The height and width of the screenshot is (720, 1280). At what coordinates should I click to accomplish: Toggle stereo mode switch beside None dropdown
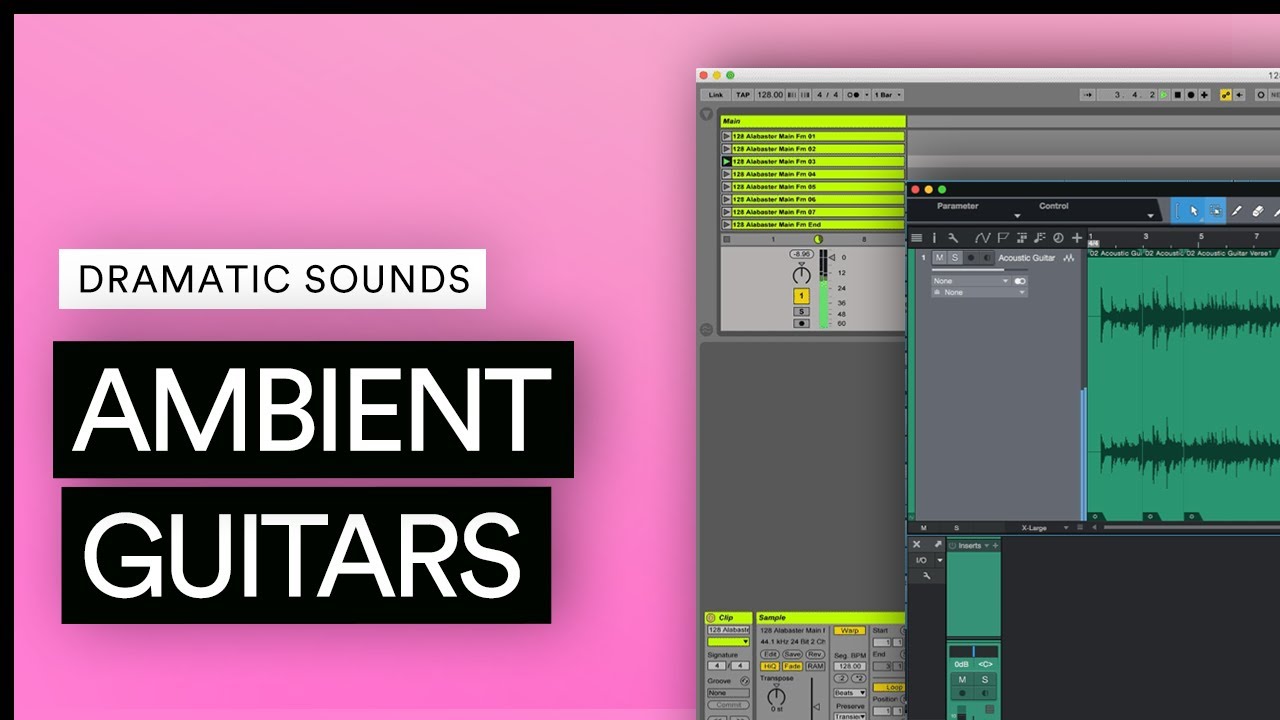coord(1020,281)
